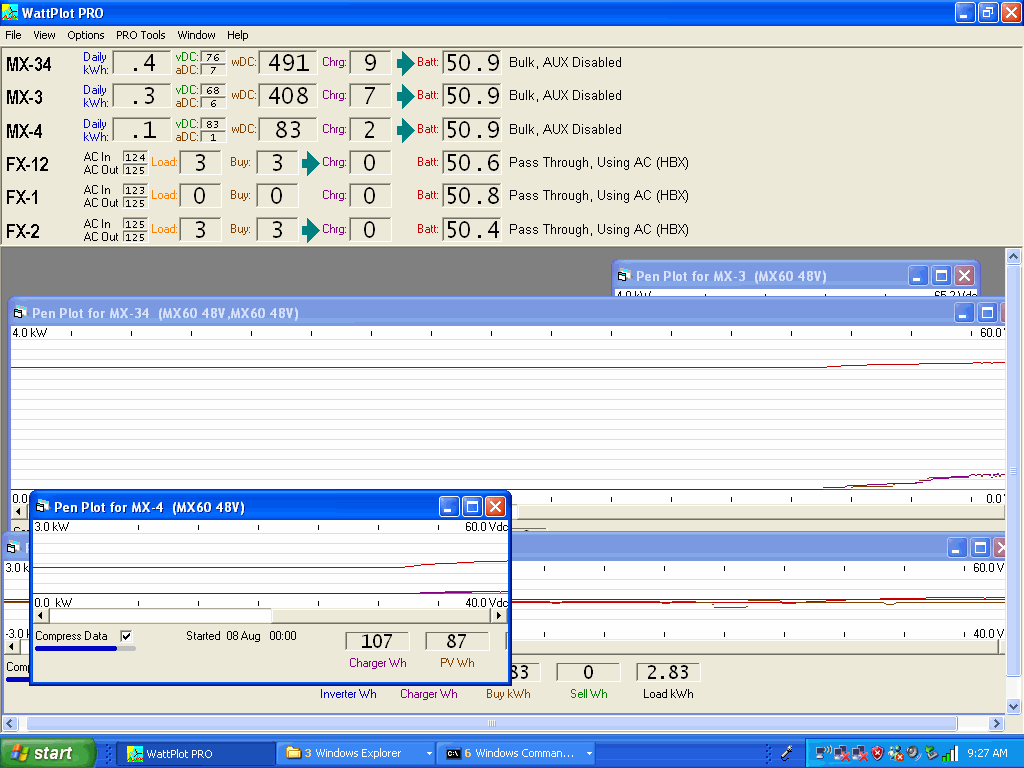Viewport: 1024px width, 768px height.
Task: Open the Window menu
Action: click(x=197, y=35)
